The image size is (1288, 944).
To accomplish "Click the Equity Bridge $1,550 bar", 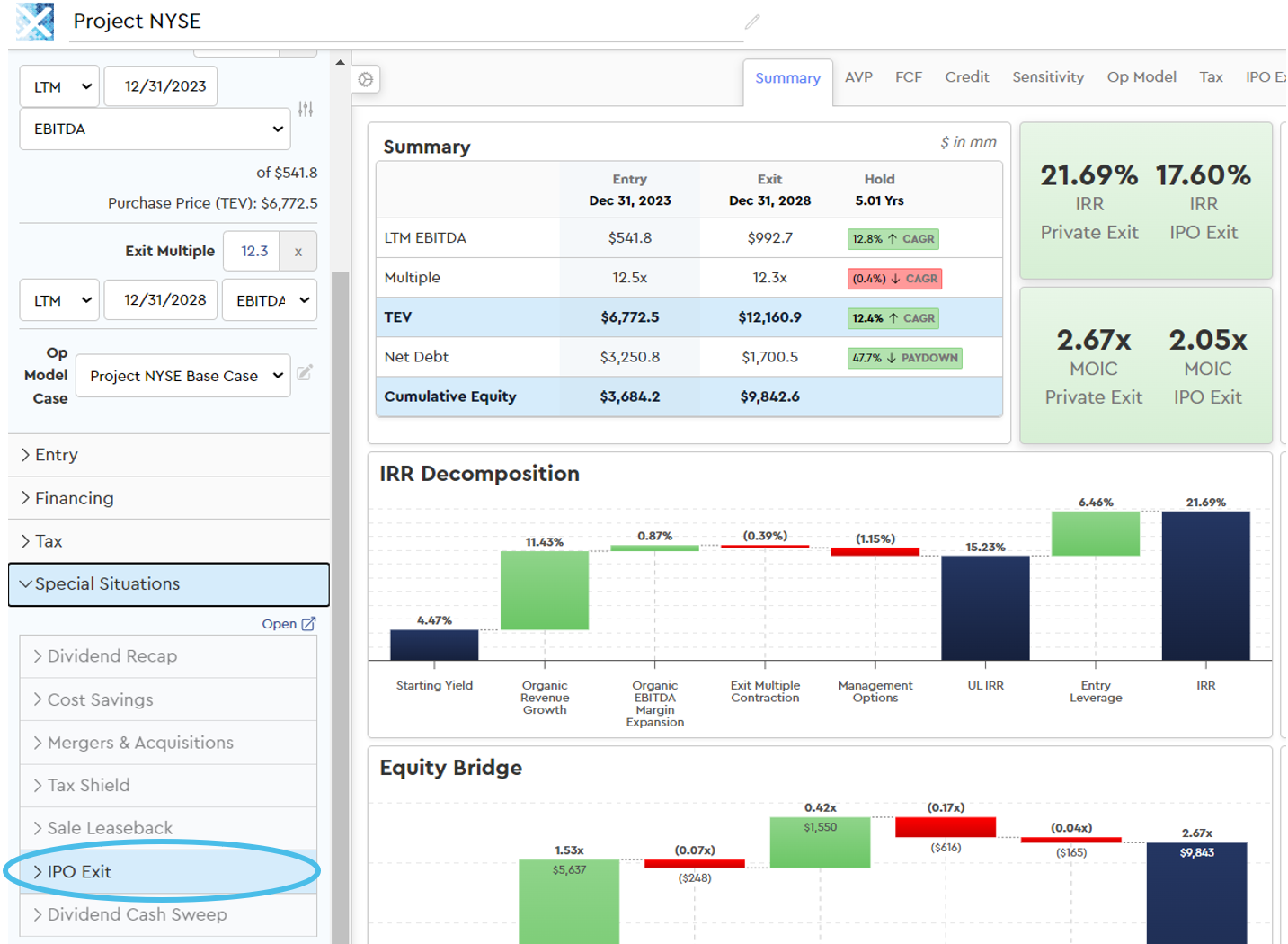I will click(821, 842).
